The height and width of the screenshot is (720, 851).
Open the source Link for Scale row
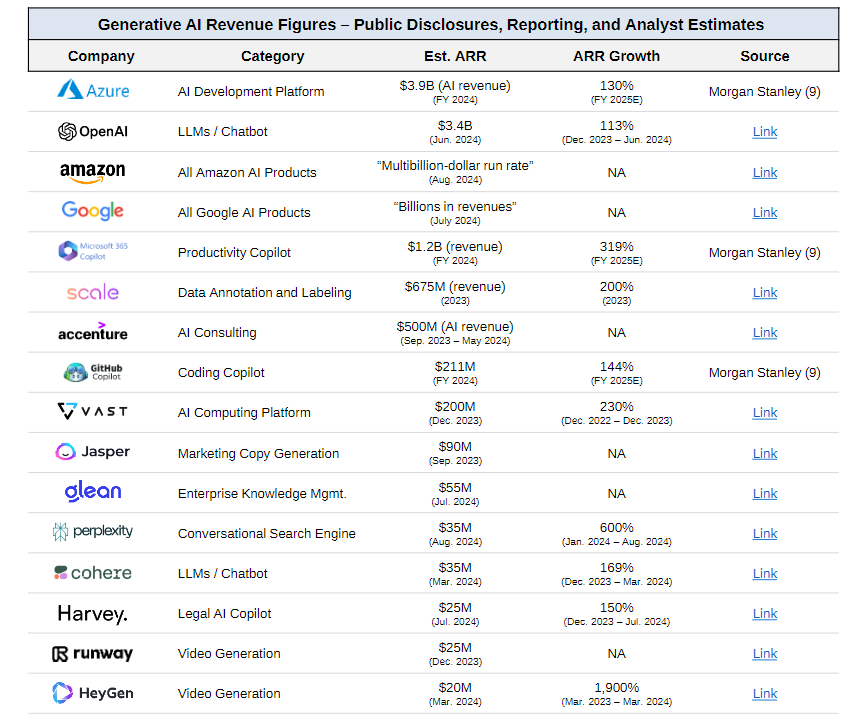(765, 293)
